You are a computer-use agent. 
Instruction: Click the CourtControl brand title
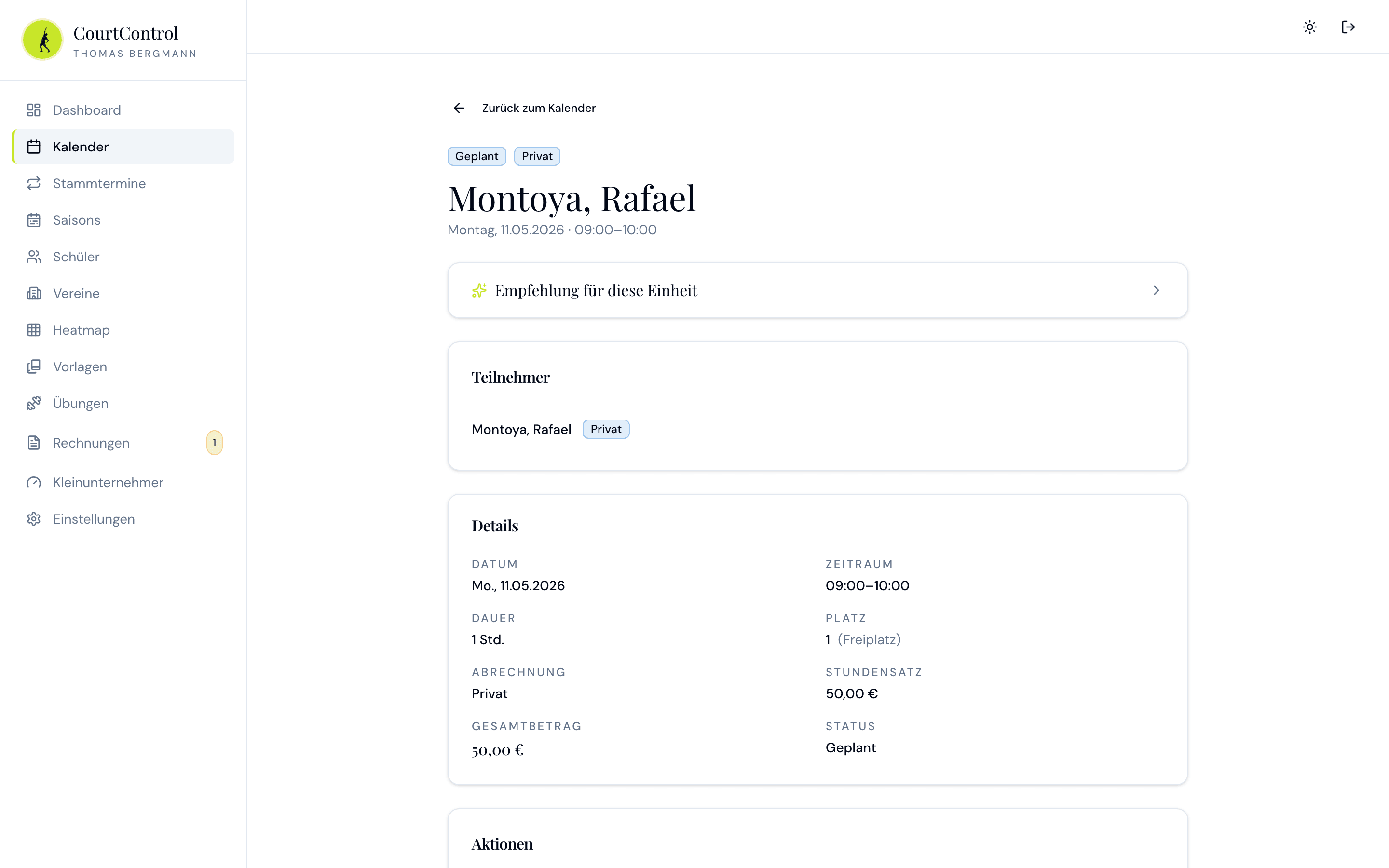tap(126, 33)
